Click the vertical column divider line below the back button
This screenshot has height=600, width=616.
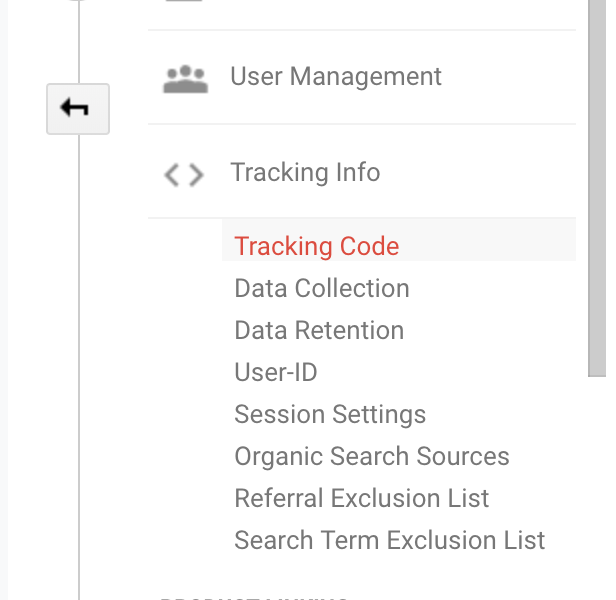(79, 365)
